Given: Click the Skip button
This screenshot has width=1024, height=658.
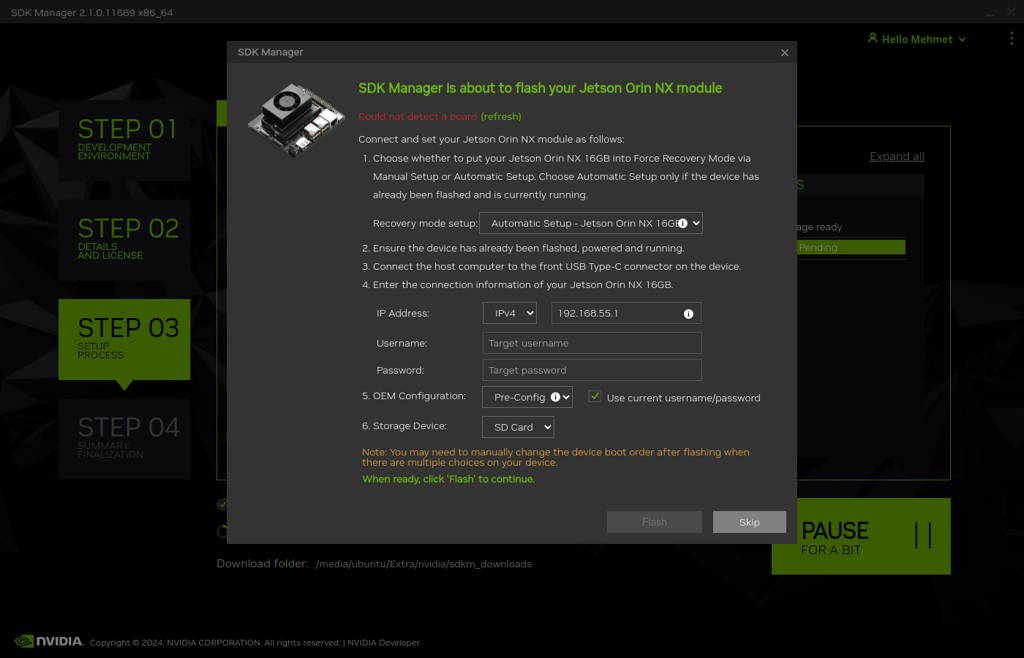Looking at the screenshot, I should [x=749, y=522].
